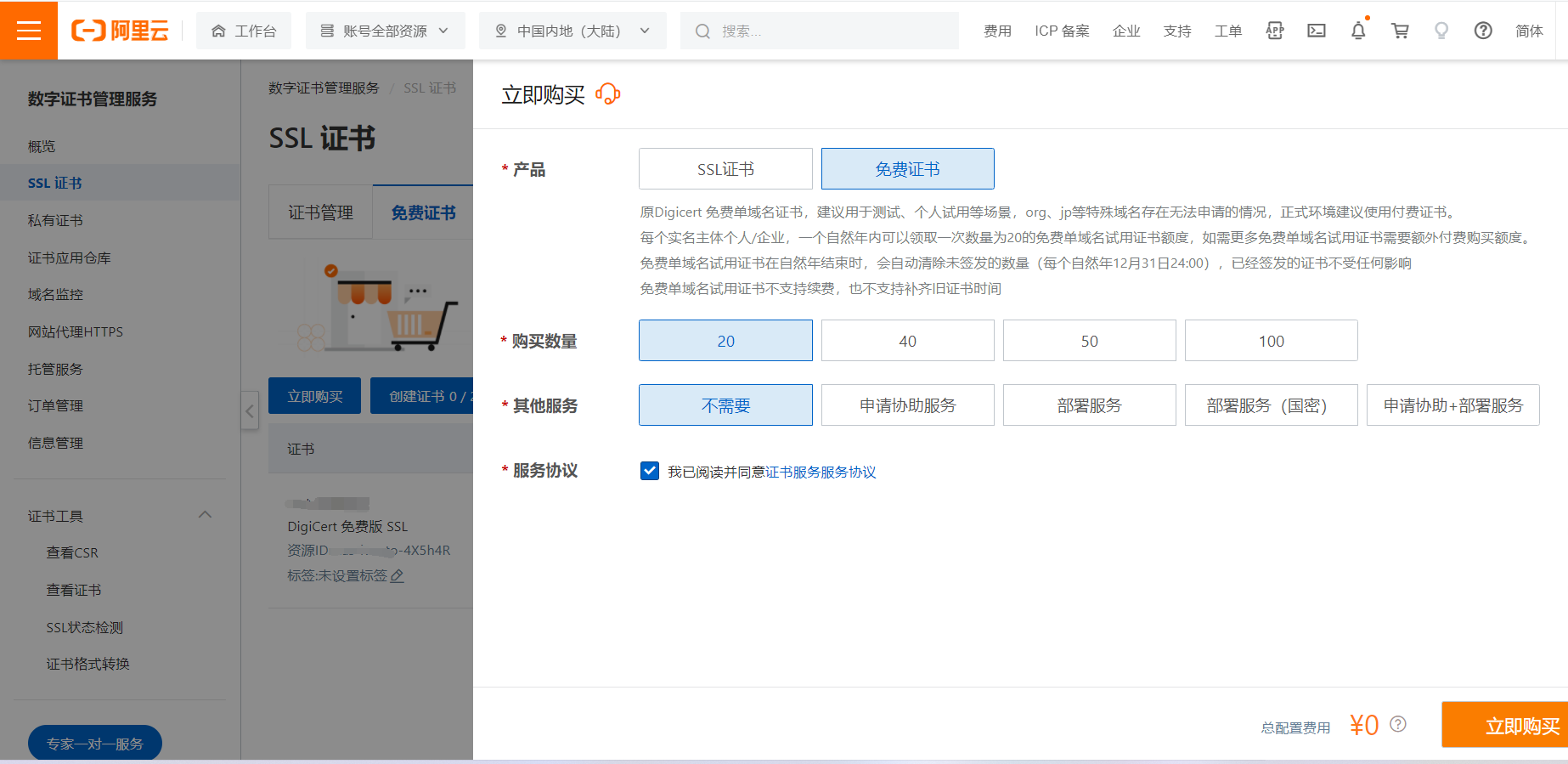Select the 部署服务 option
Screen dimensions: 1568x764
[x=1090, y=405]
